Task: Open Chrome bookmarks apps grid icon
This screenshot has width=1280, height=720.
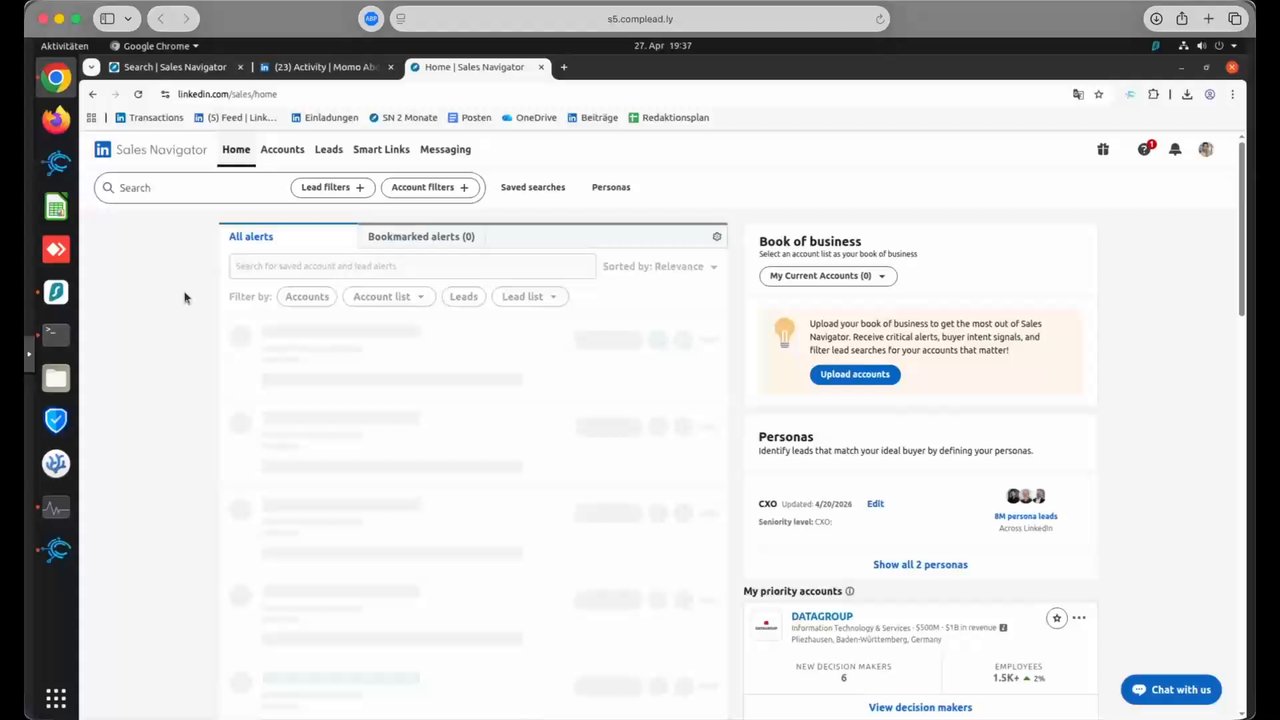Action: pos(92,118)
